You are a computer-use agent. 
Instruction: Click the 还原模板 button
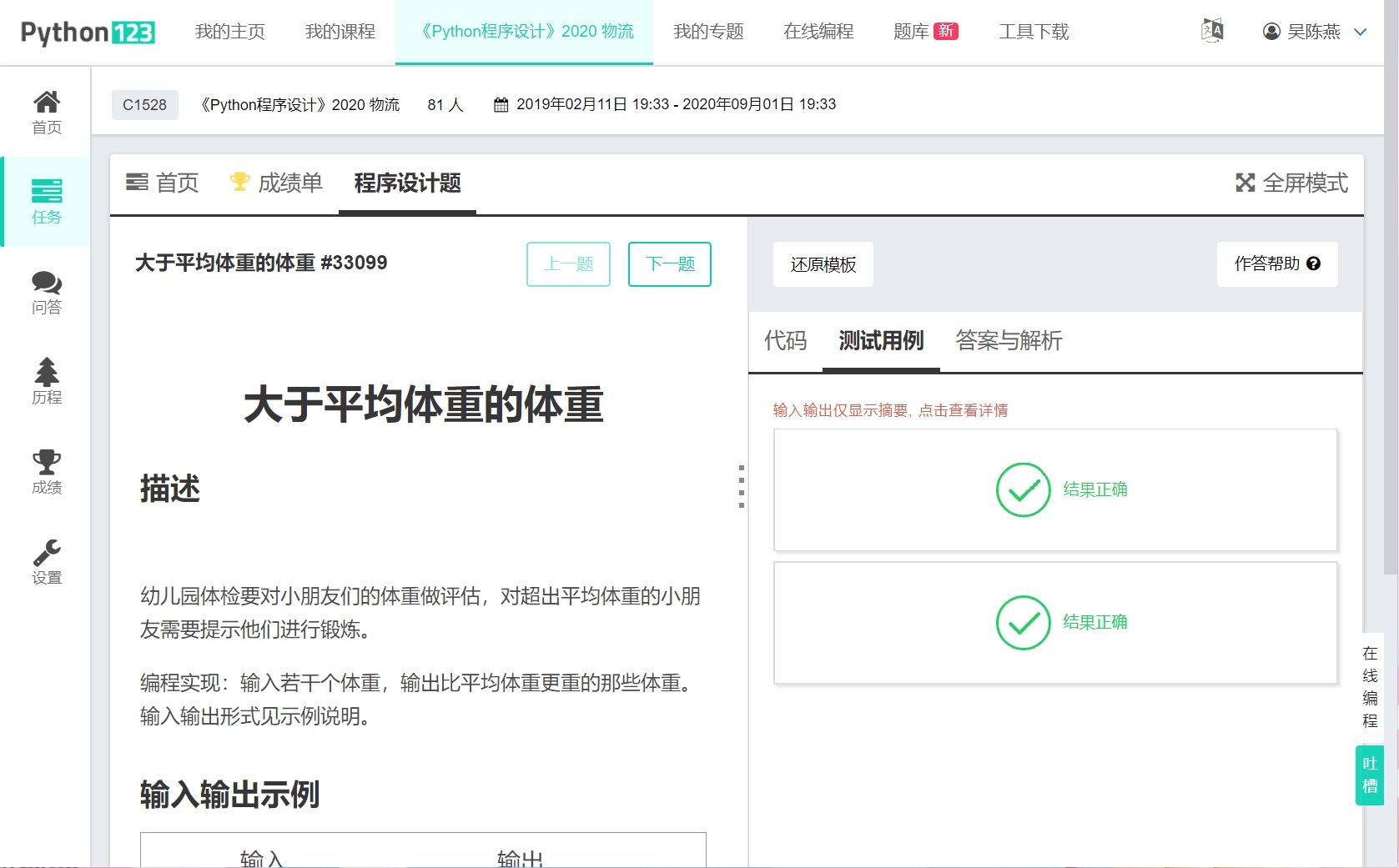point(823,264)
